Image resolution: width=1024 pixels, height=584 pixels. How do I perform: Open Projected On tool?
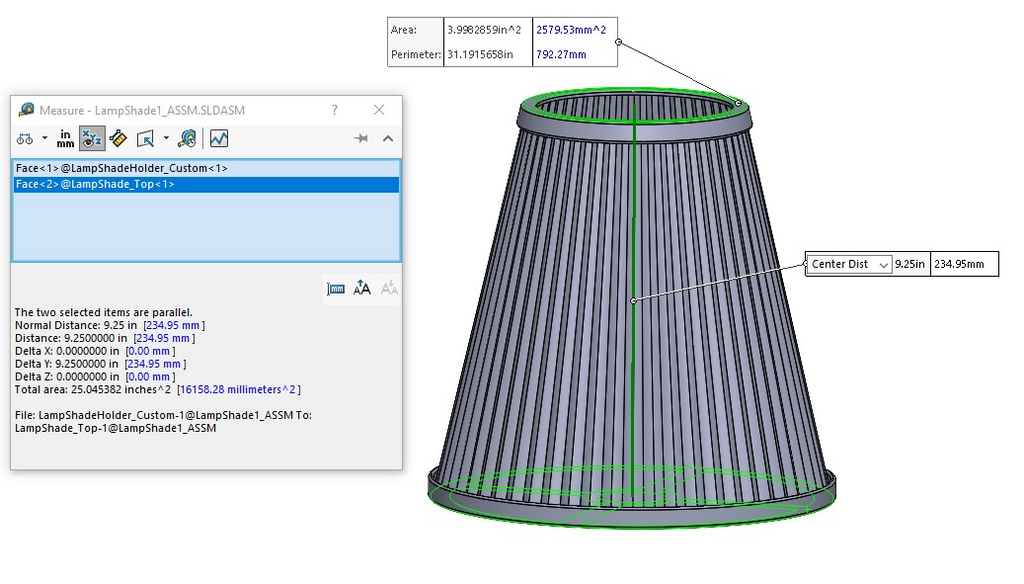pyautogui.click(x=145, y=138)
